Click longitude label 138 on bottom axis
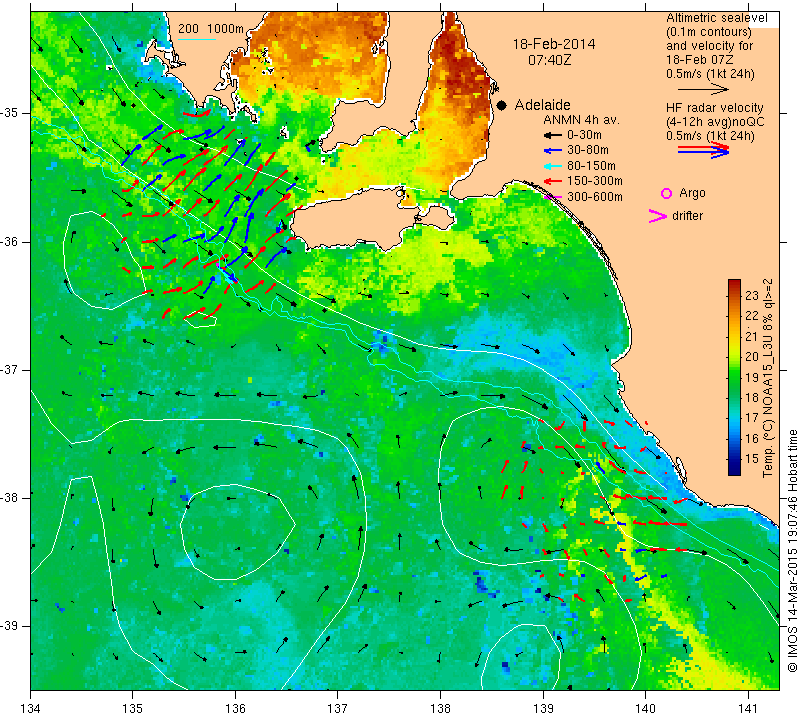 (440, 708)
